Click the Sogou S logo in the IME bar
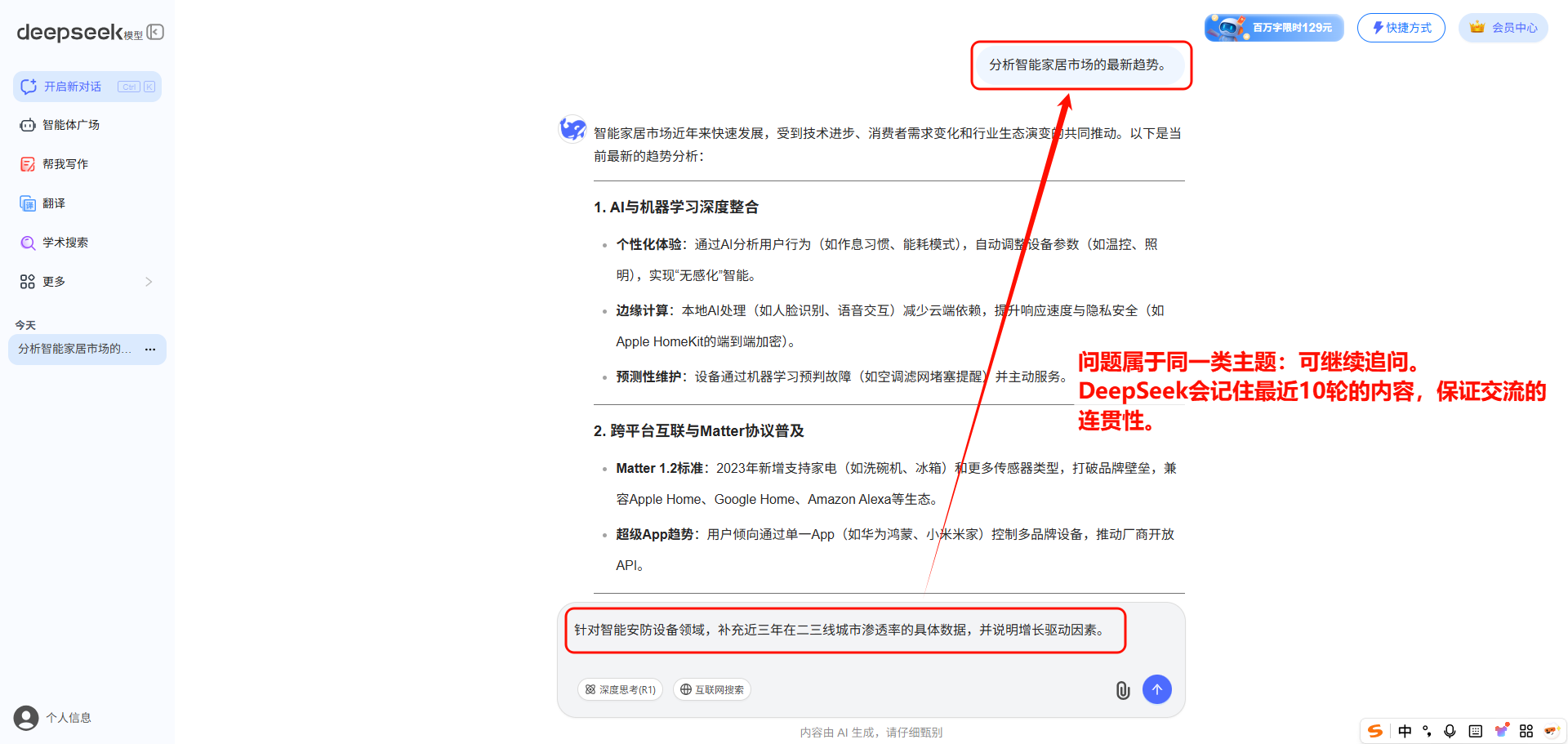The height and width of the screenshot is (744, 1568). [x=1375, y=731]
